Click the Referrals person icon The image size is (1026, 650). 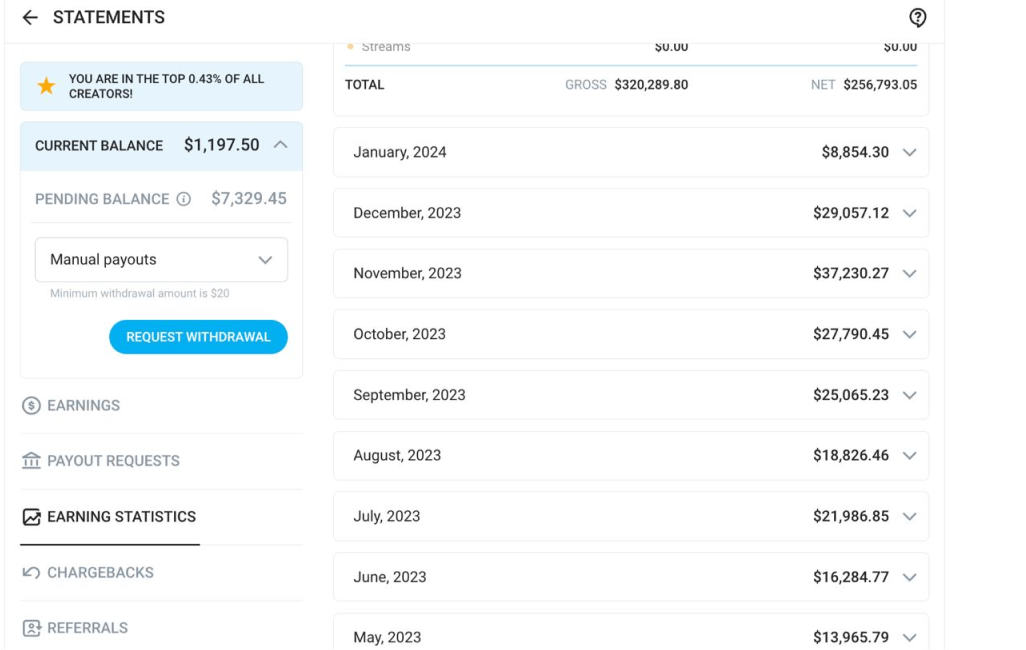coord(31,628)
